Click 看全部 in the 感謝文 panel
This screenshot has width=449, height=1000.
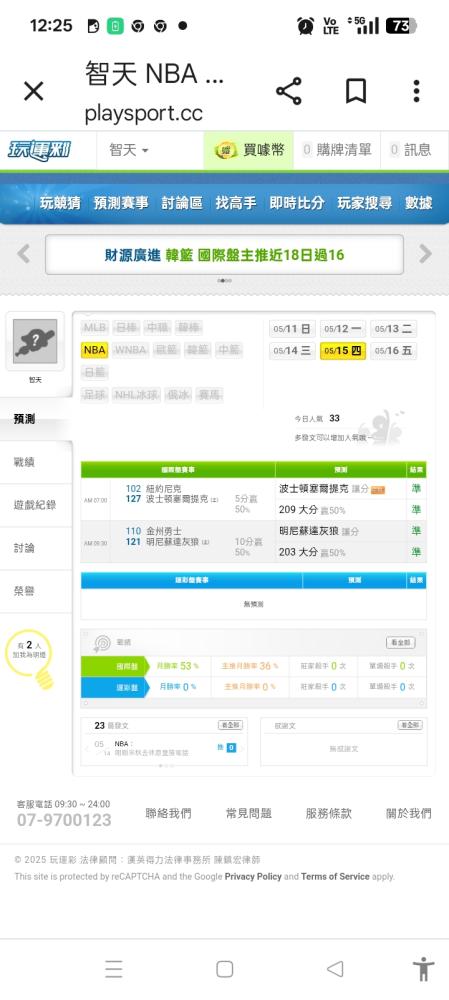click(x=409, y=725)
